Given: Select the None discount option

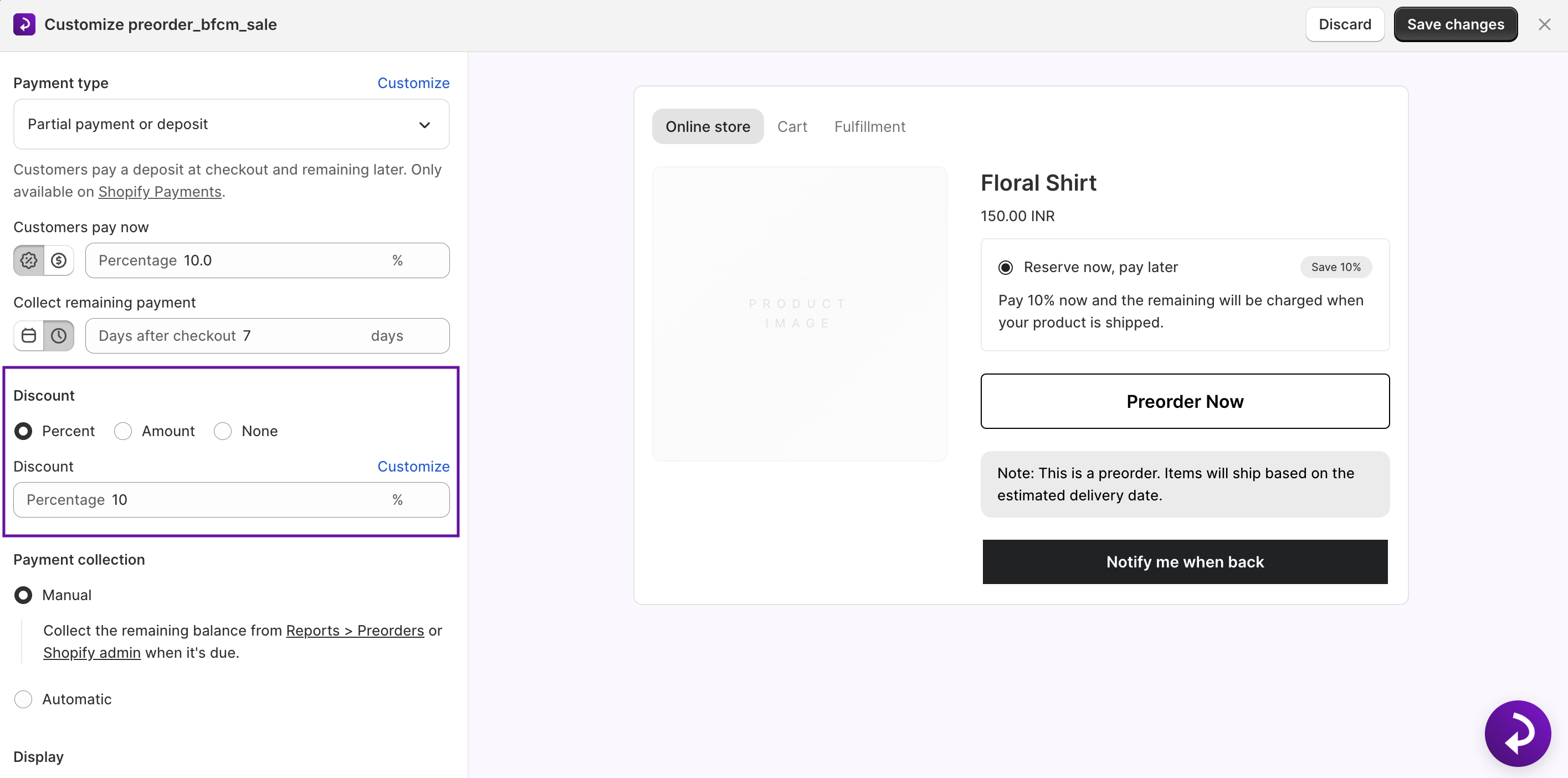Looking at the screenshot, I should [223, 431].
